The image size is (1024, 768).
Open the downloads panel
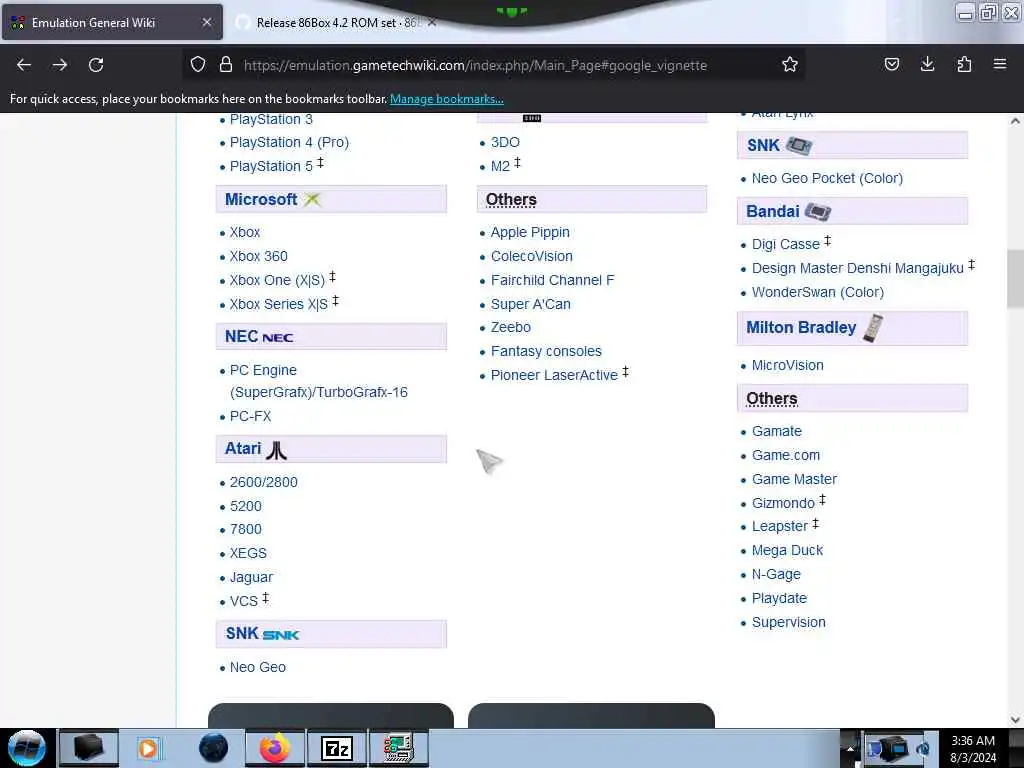click(x=927, y=64)
